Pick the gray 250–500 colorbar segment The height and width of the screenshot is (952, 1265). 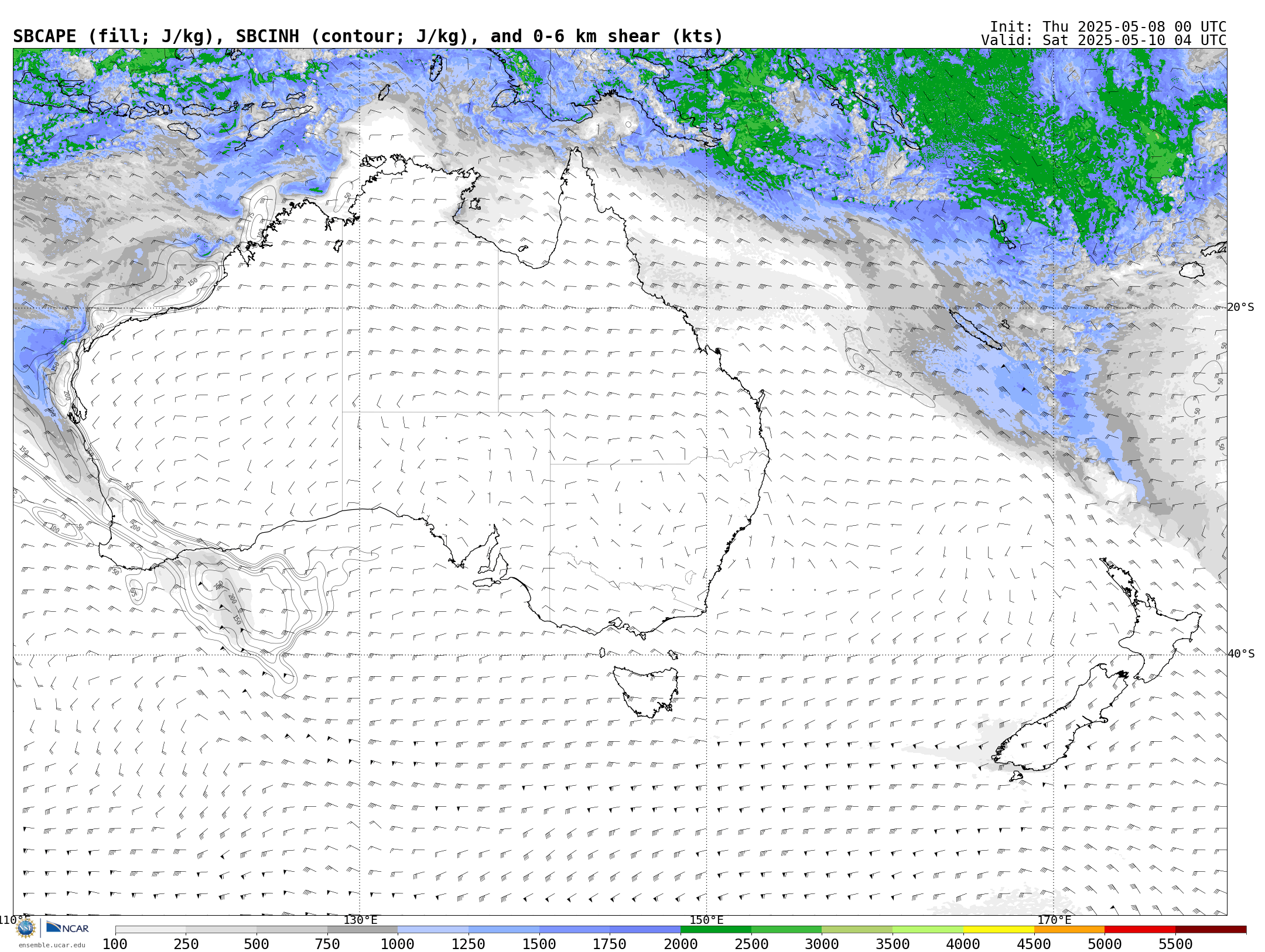coord(221,930)
